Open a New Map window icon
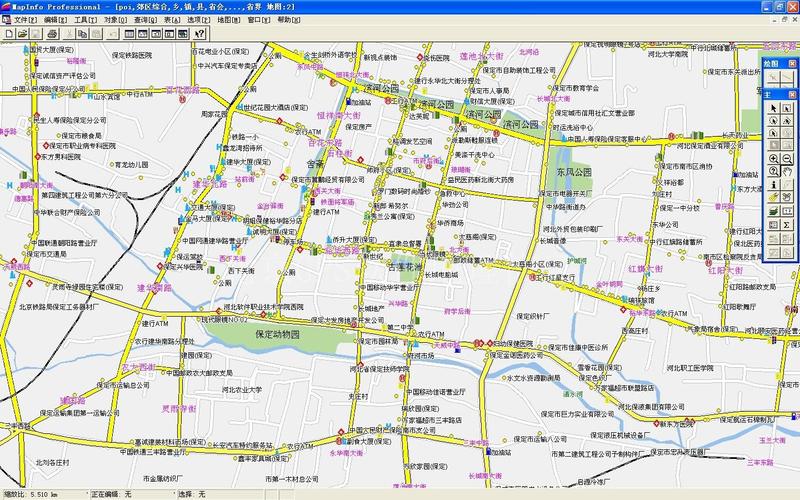 click(143, 34)
